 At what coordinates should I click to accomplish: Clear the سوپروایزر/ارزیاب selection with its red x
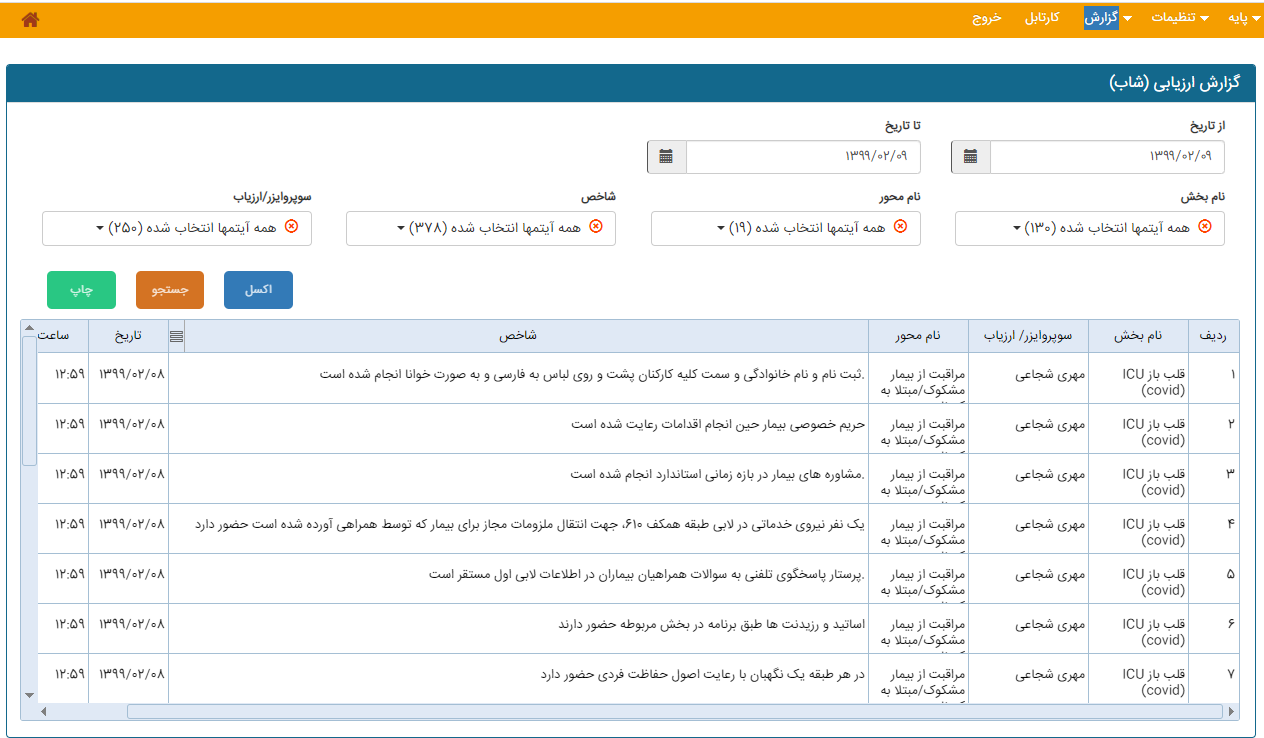pos(292,227)
